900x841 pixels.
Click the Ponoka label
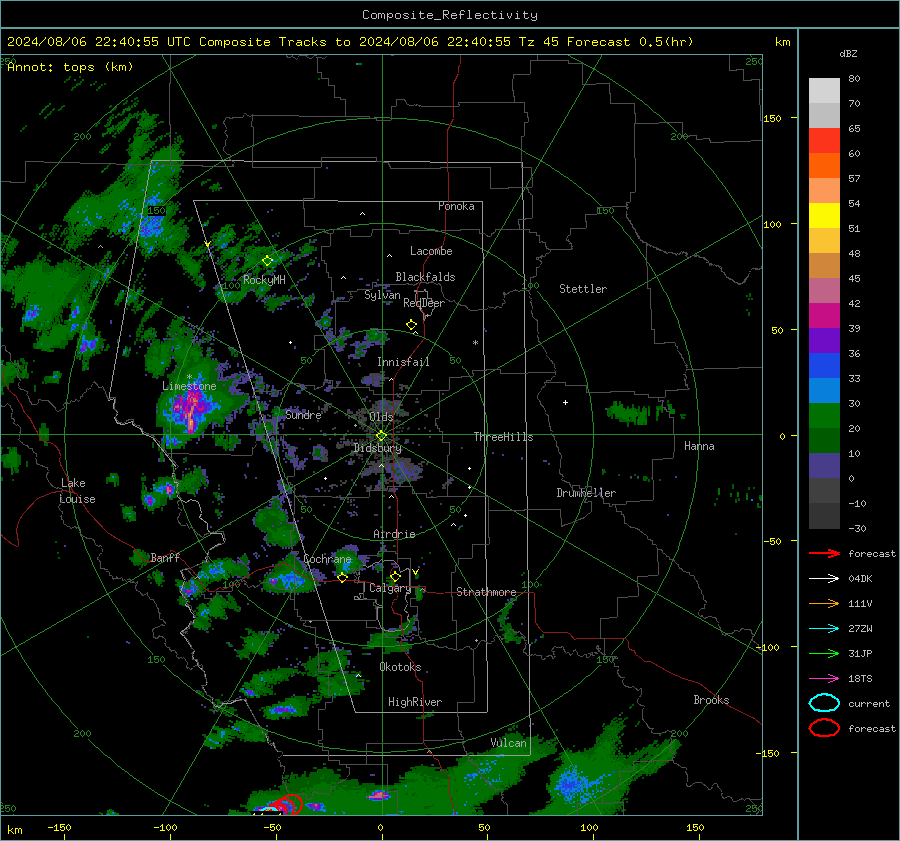pyautogui.click(x=456, y=207)
